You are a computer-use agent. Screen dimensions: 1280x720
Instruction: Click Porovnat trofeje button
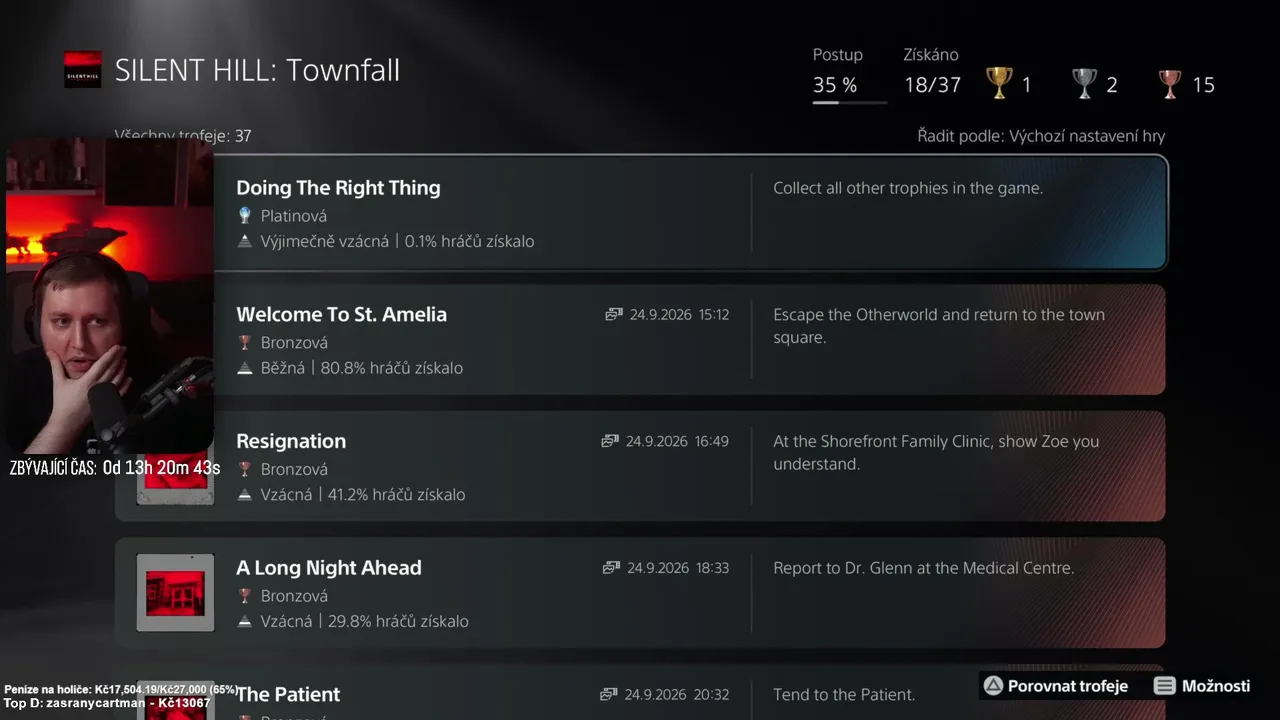pos(1056,686)
